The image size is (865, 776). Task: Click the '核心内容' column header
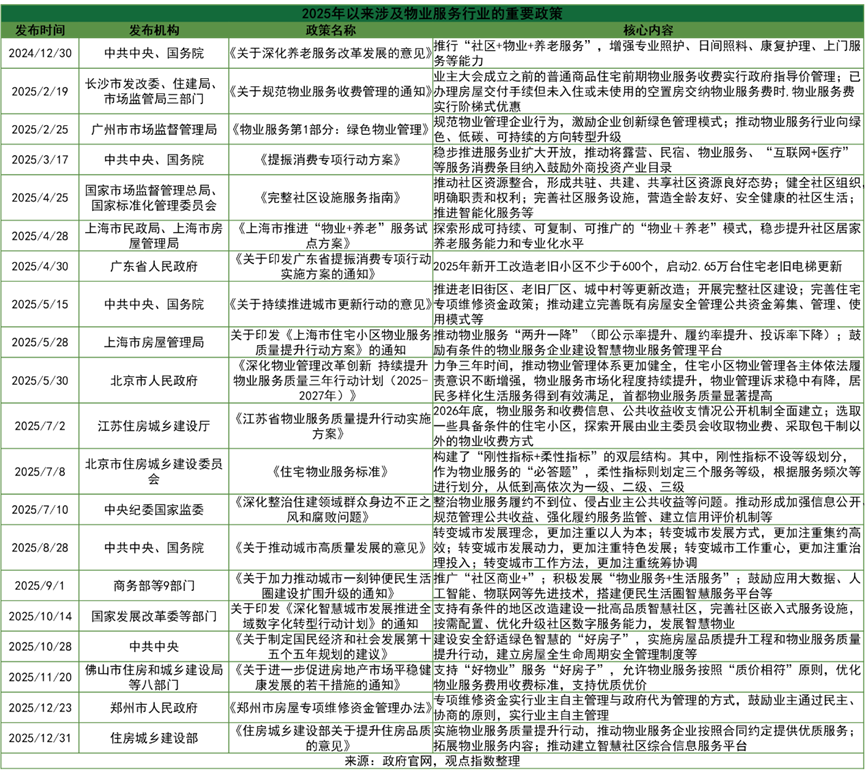648,30
